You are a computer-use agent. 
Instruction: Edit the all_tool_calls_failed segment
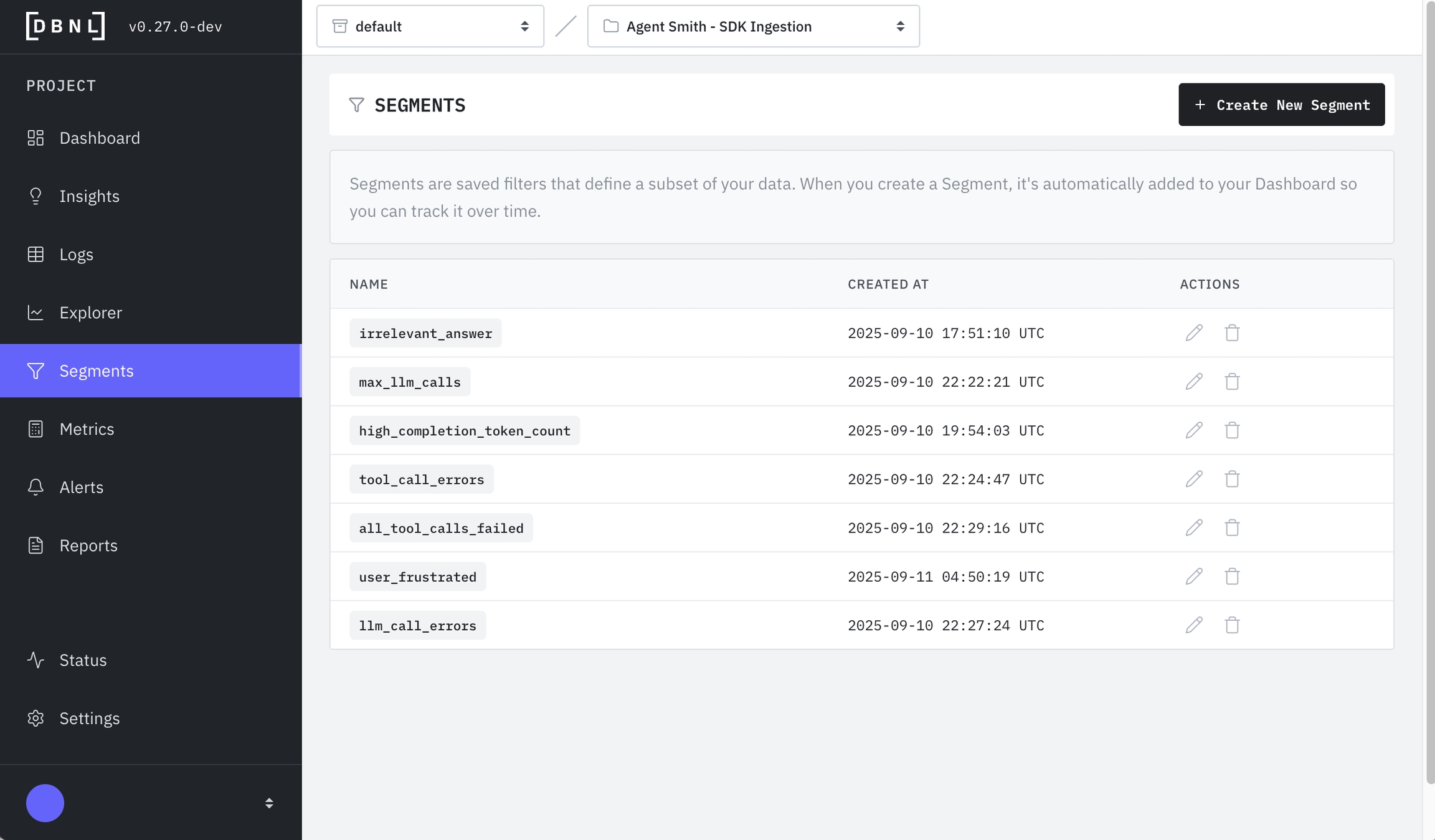tap(1193, 527)
